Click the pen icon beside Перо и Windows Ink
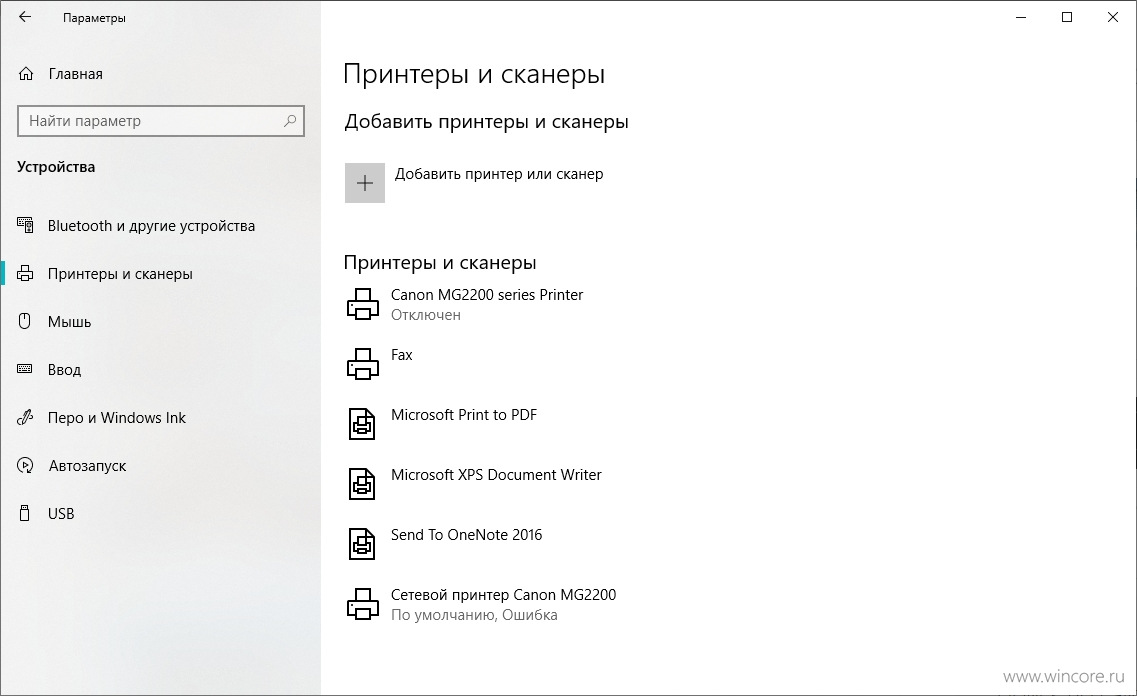 (x=25, y=418)
